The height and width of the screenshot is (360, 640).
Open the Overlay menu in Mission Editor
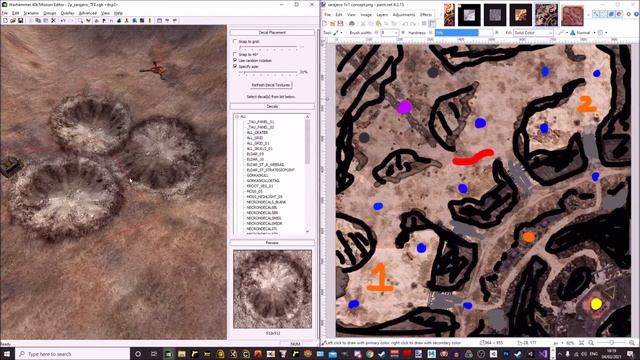[x=68, y=13]
